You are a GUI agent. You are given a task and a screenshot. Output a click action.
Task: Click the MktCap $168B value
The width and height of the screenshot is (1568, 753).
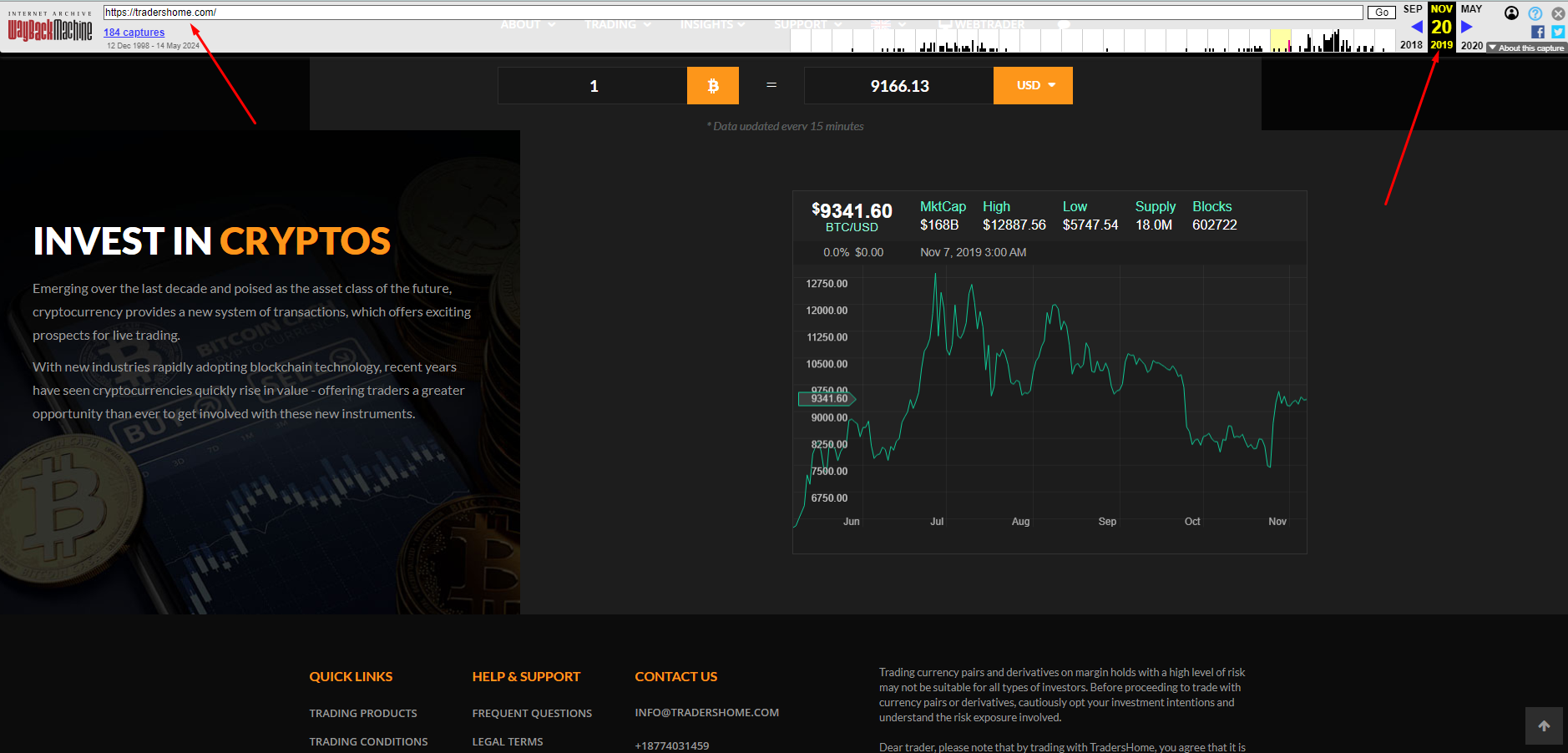pos(939,225)
